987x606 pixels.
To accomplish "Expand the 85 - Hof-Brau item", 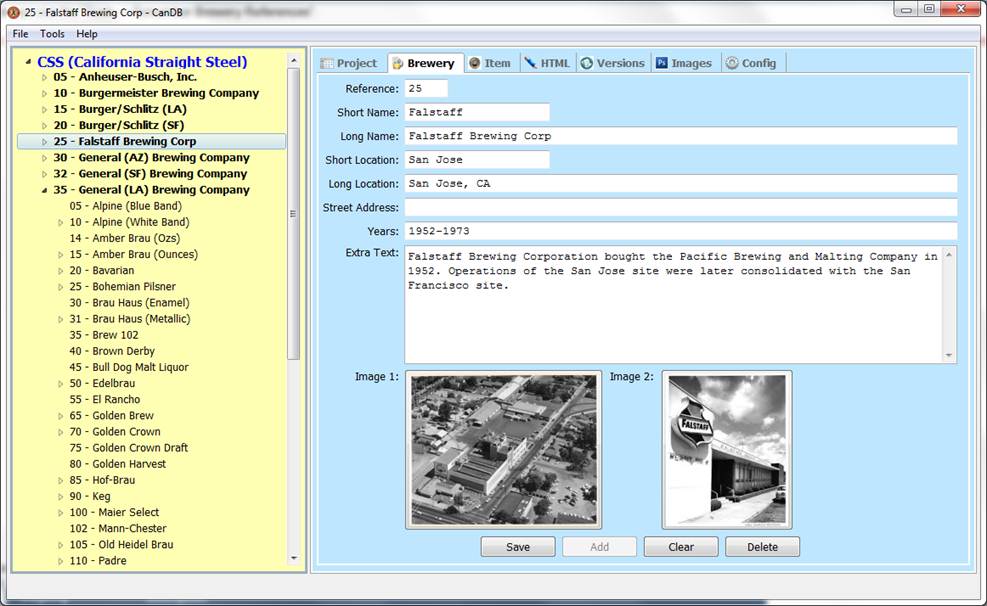I will (x=60, y=481).
